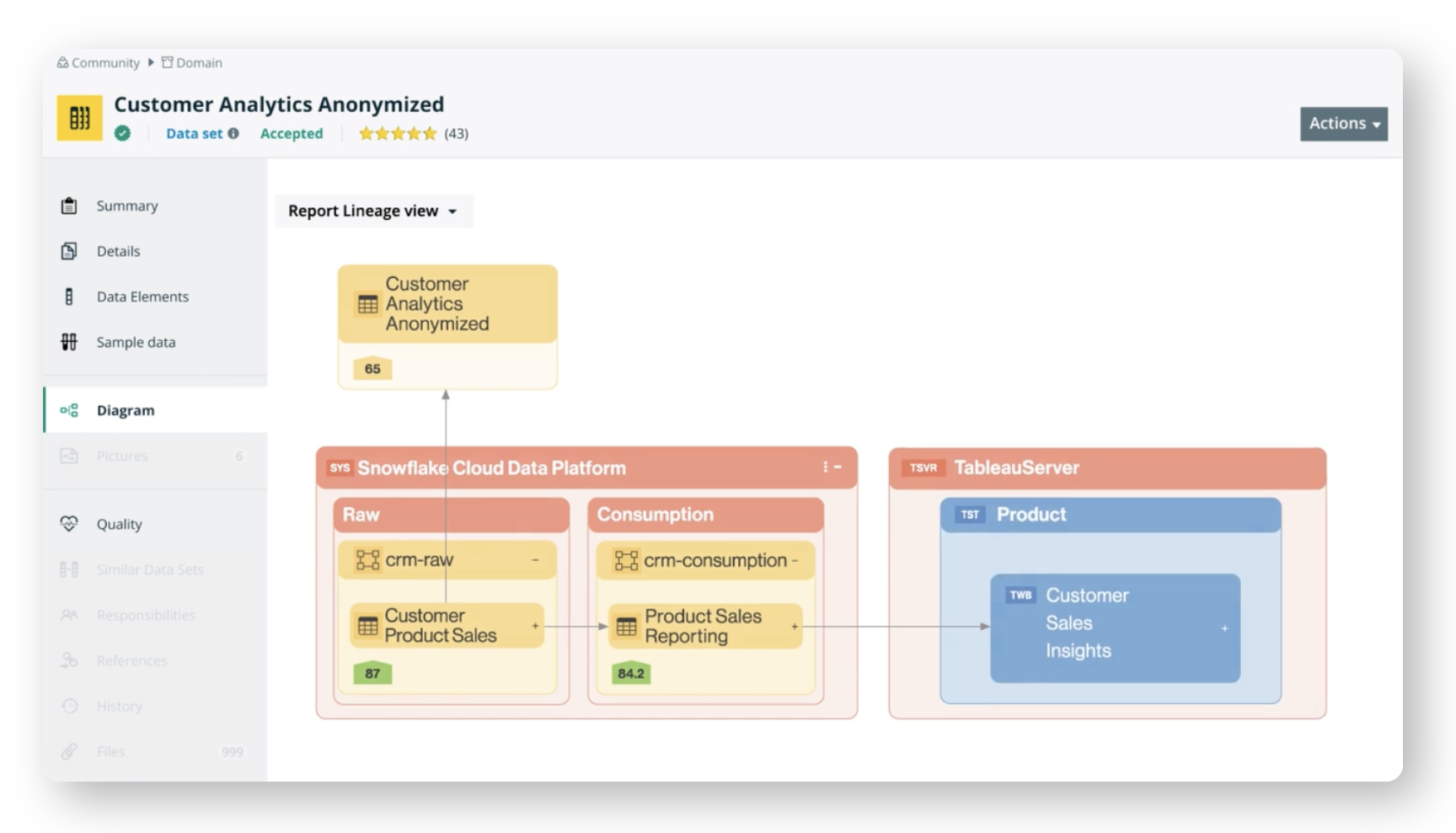Click the yellow data set asset icon
Screen dimensions: 1456x833
(x=79, y=118)
